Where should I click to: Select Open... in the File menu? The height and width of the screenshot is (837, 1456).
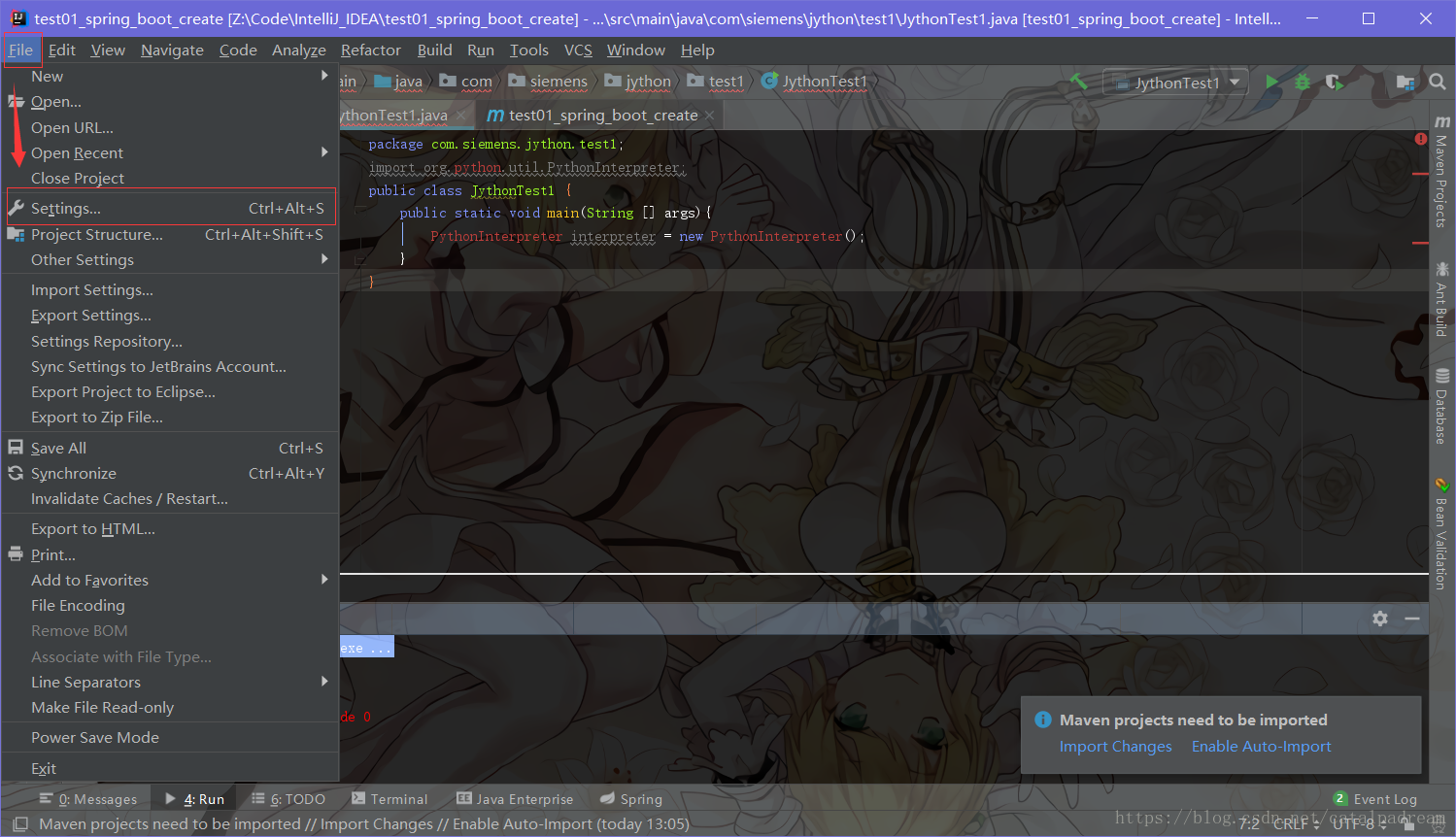[x=170, y=101]
